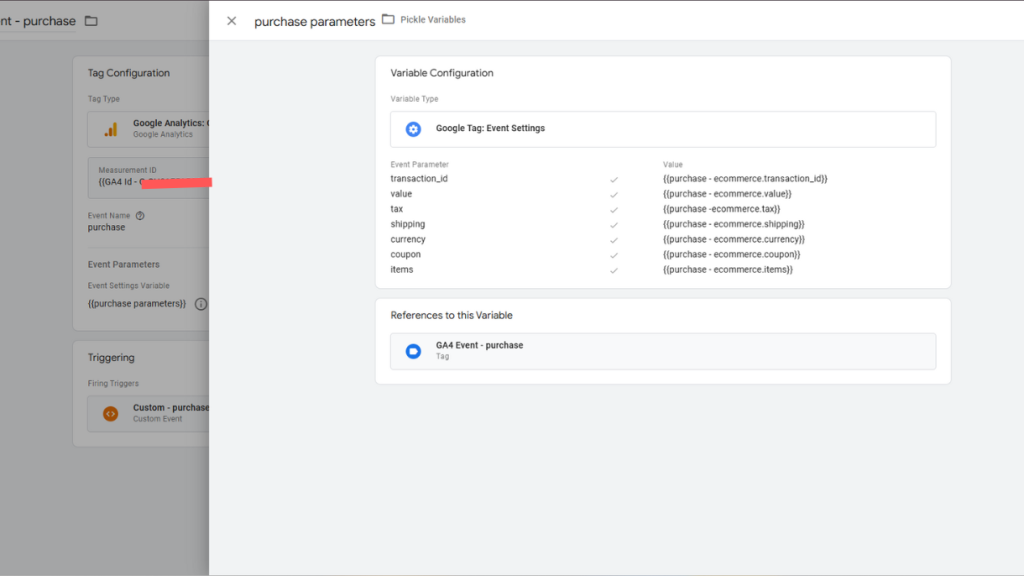Select the Google Analytics tag type in background
1024x576 pixels.
pyautogui.click(x=148, y=129)
